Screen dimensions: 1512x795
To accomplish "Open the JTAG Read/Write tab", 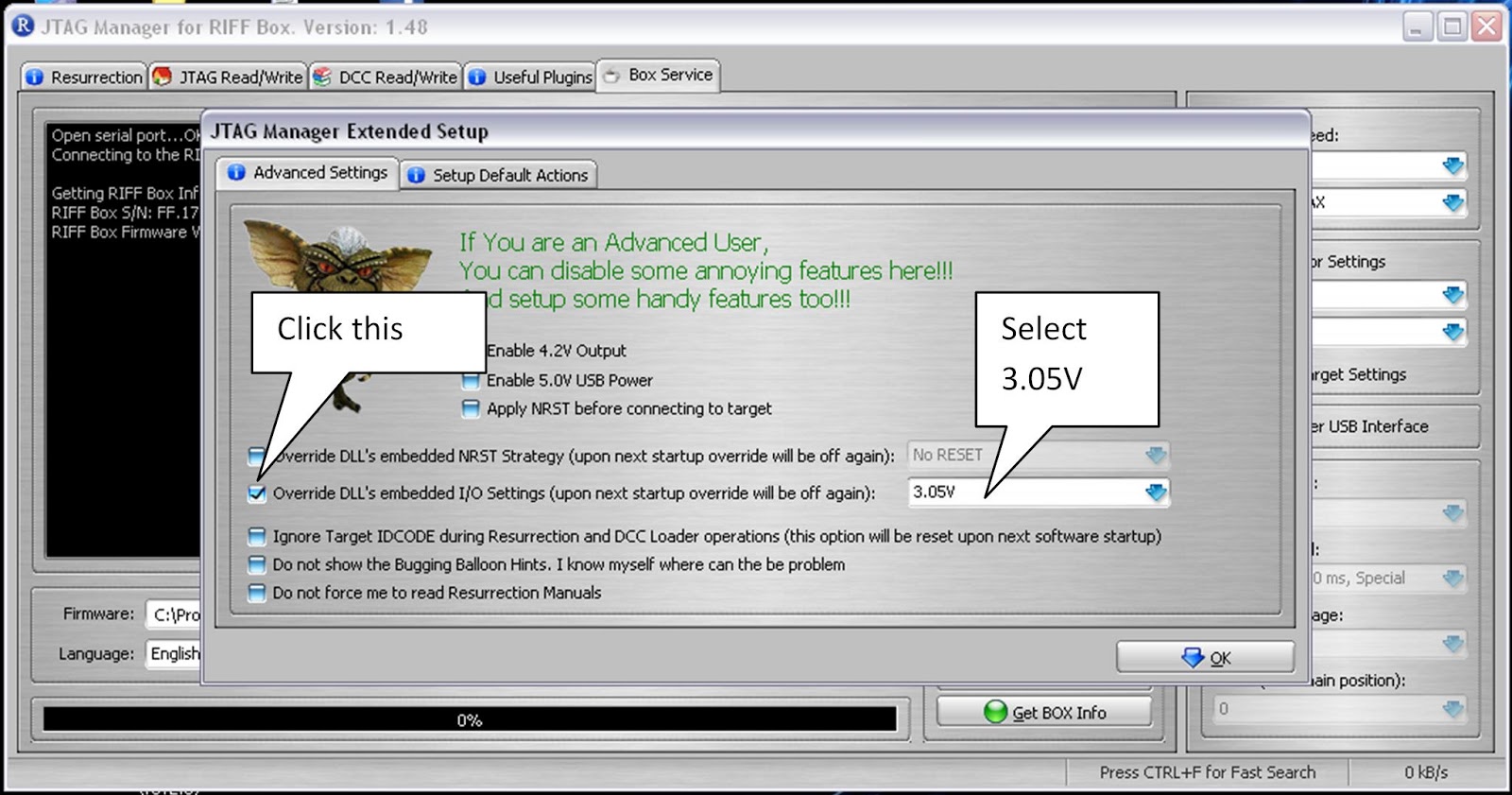I will pyautogui.click(x=229, y=77).
